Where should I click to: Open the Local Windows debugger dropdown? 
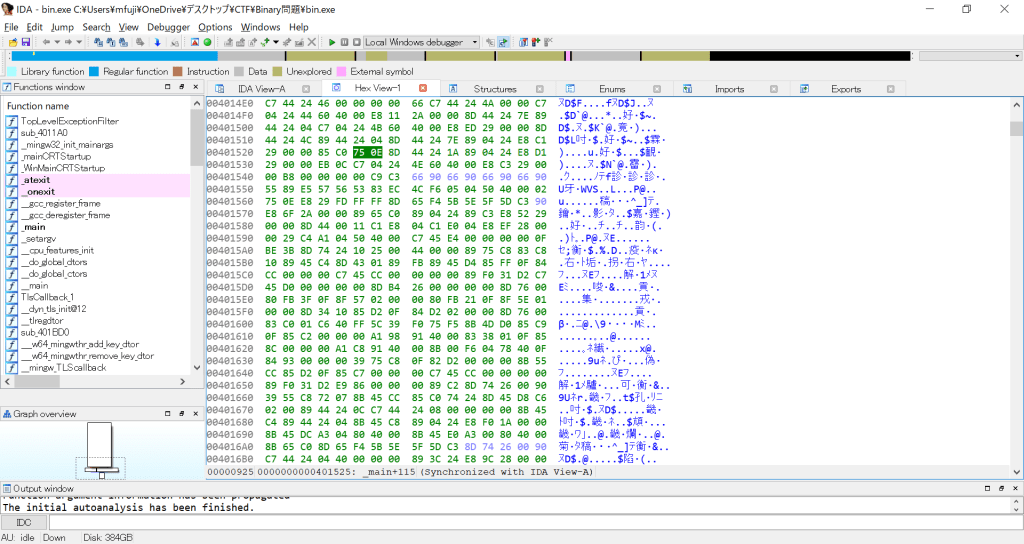pos(475,43)
